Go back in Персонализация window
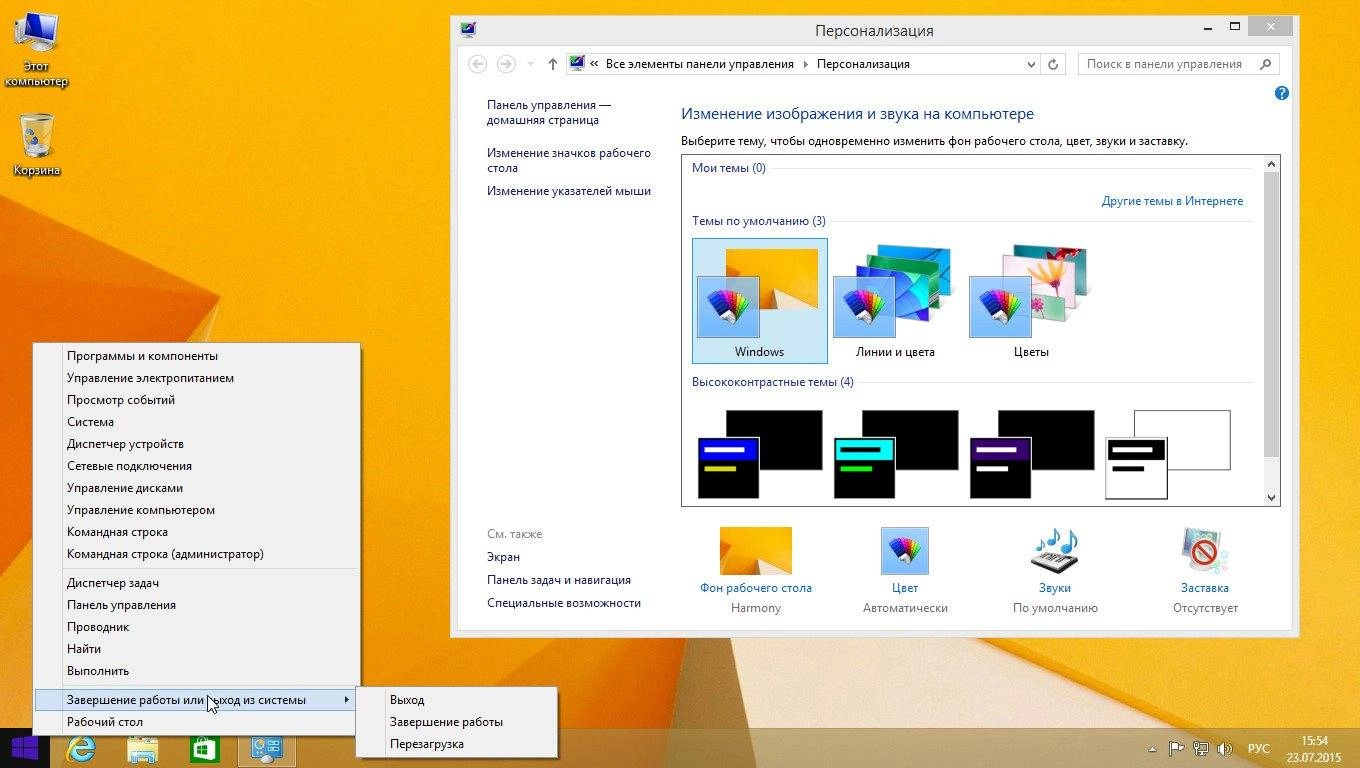The image size is (1360, 768). tap(478, 64)
